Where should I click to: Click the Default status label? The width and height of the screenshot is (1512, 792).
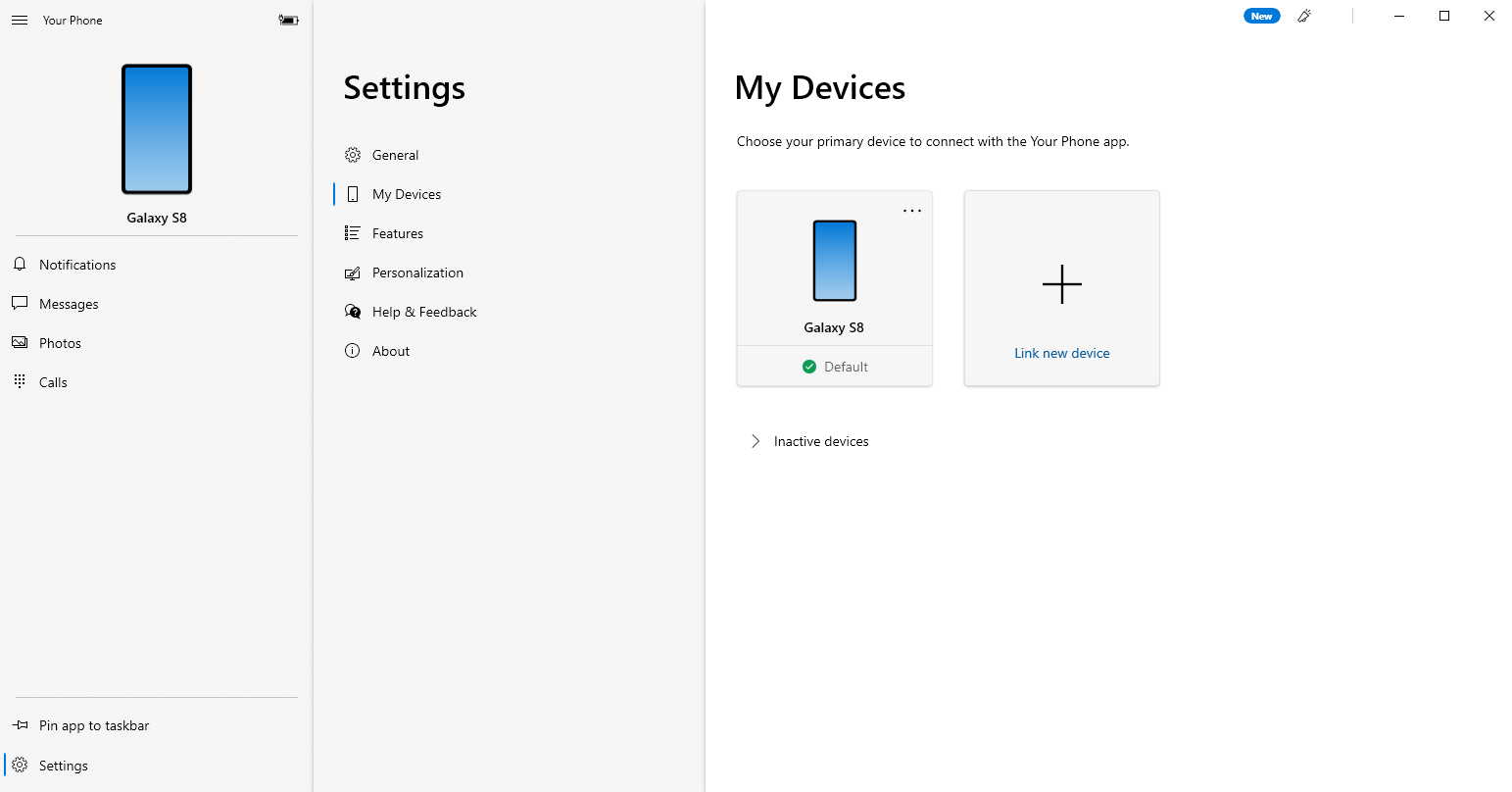coord(846,367)
